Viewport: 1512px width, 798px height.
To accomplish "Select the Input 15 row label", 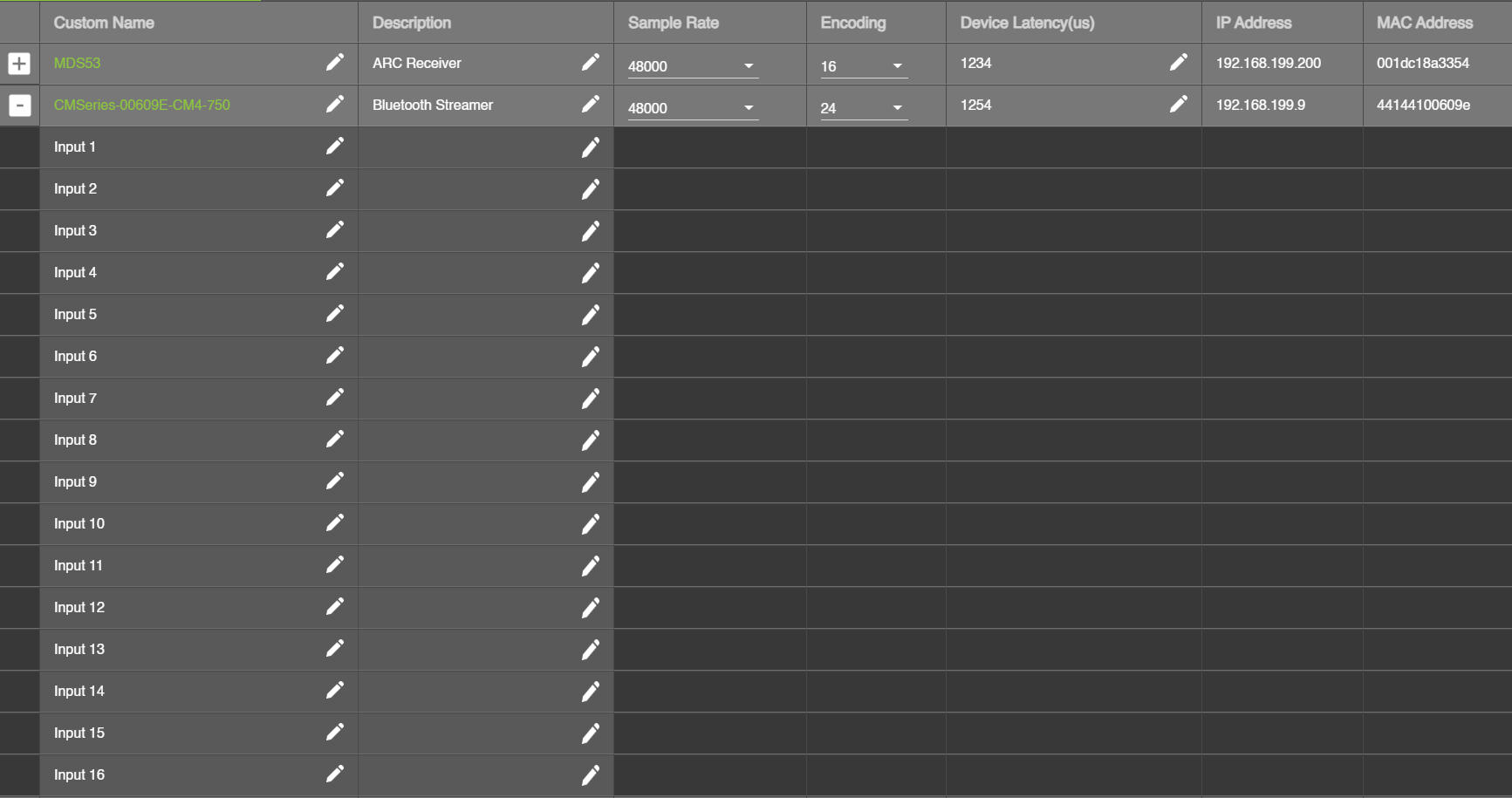I will click(x=79, y=733).
